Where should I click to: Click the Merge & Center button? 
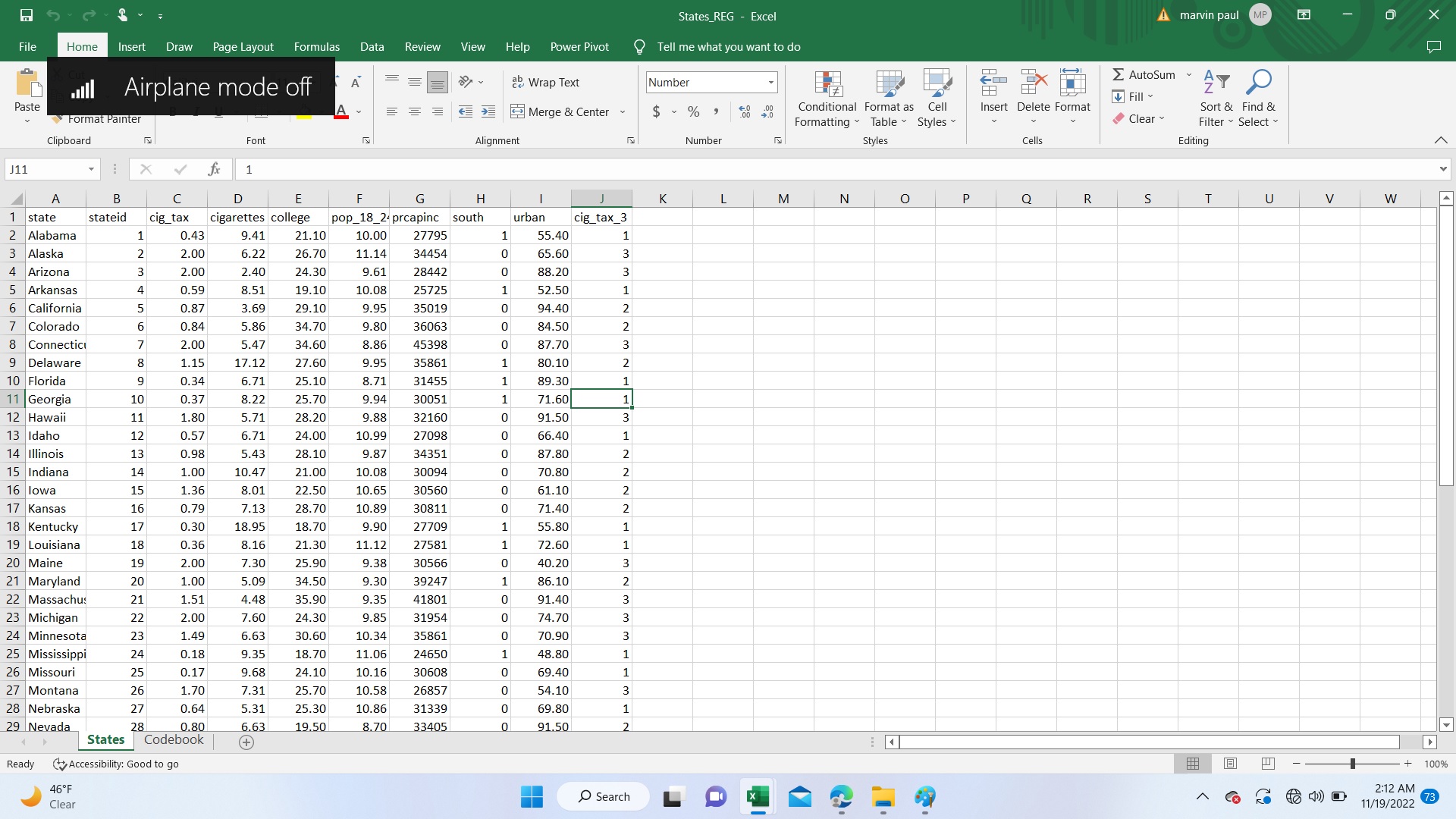pos(561,111)
